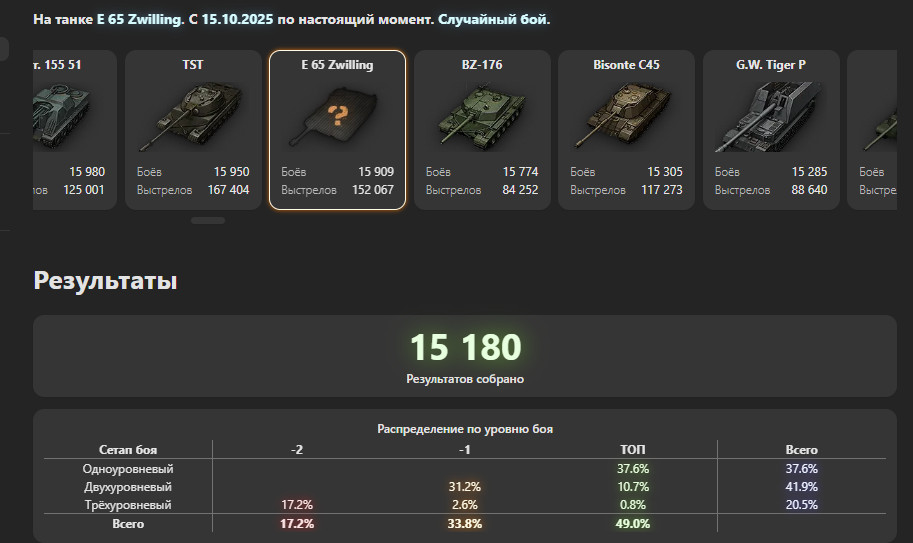Click the Одноуровневый row label
Screen dimensions: 913x543
(x=128, y=468)
